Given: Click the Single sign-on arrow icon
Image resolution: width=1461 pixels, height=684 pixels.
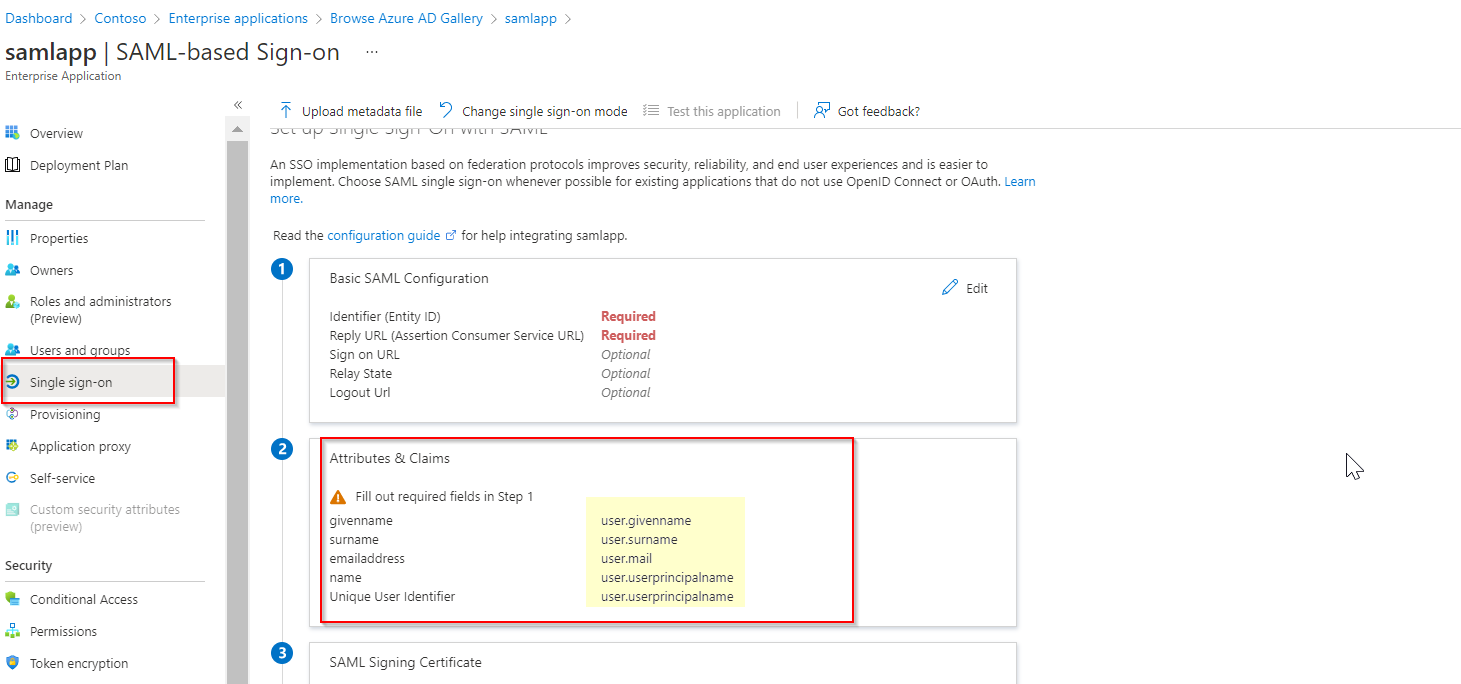Looking at the screenshot, I should point(12,382).
